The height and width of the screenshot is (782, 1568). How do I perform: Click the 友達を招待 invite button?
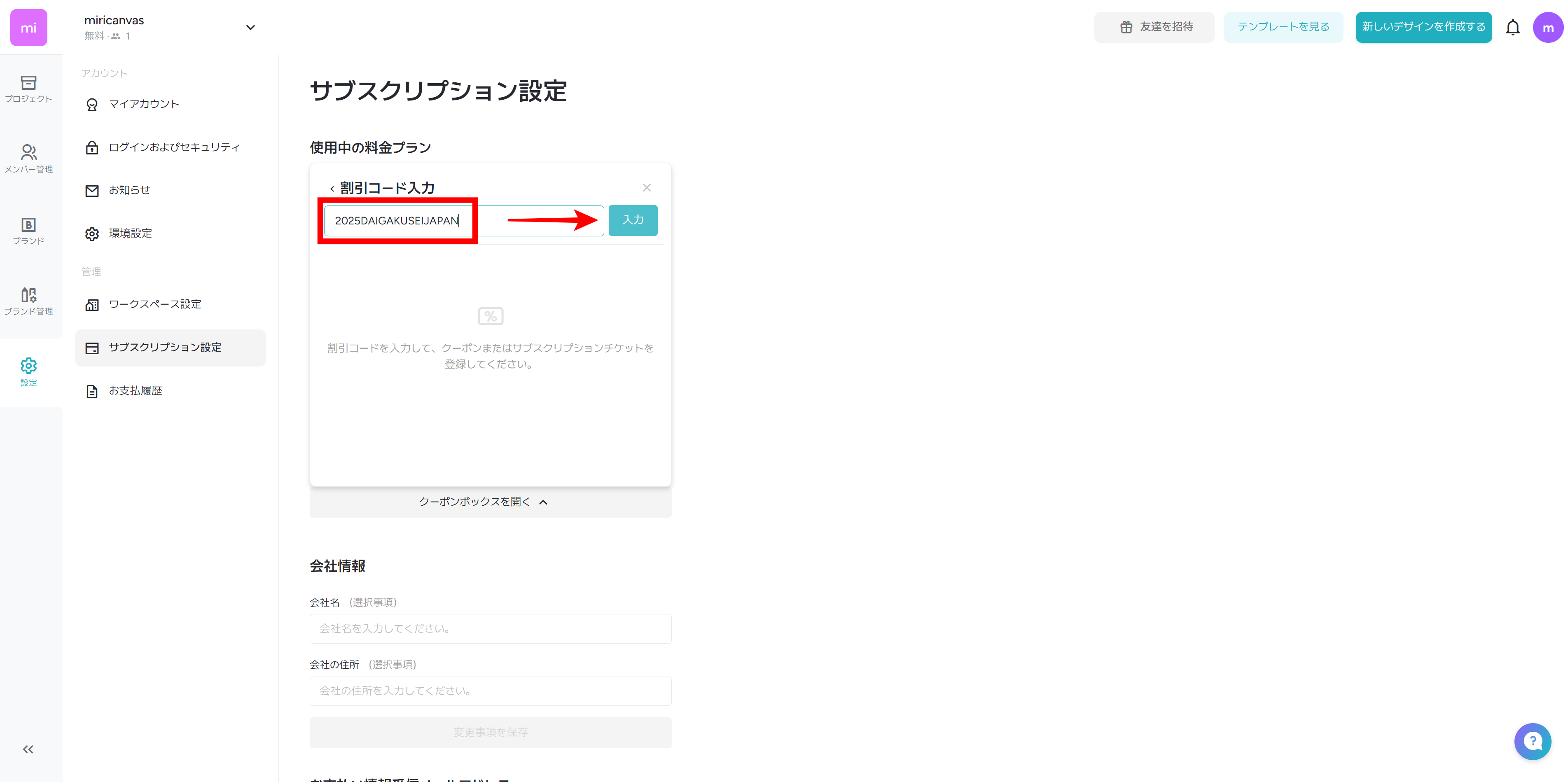point(1154,27)
